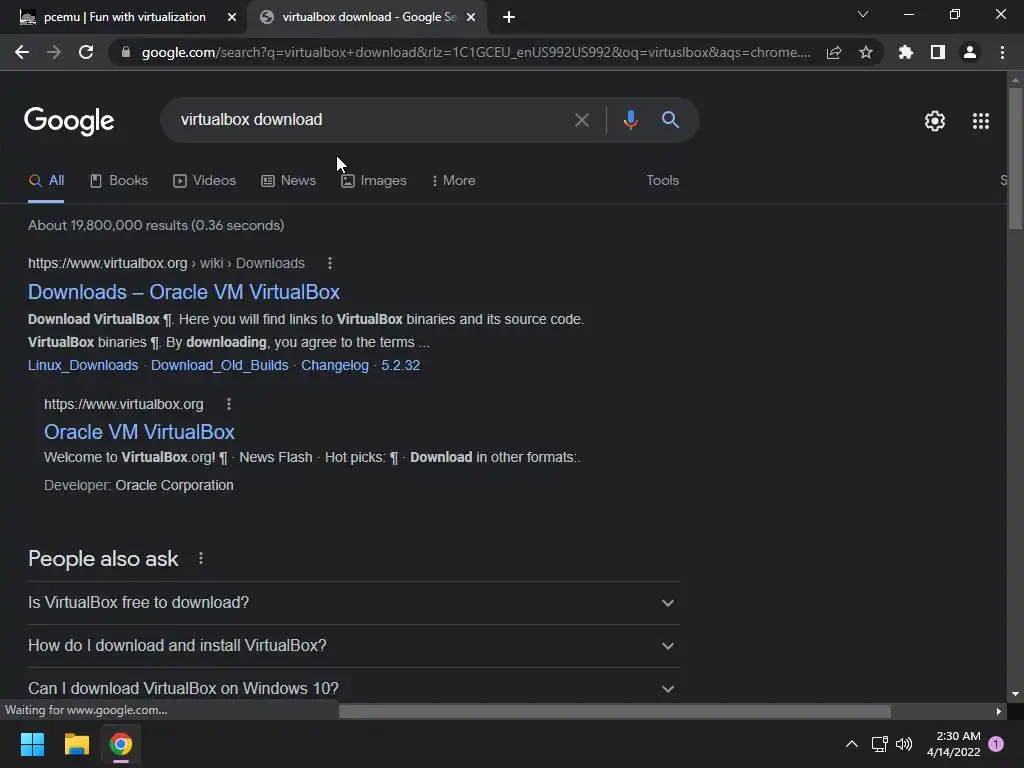Open the Oracle VM VirtualBox homepage result
This screenshot has width=1024, height=768.
pyautogui.click(x=139, y=432)
